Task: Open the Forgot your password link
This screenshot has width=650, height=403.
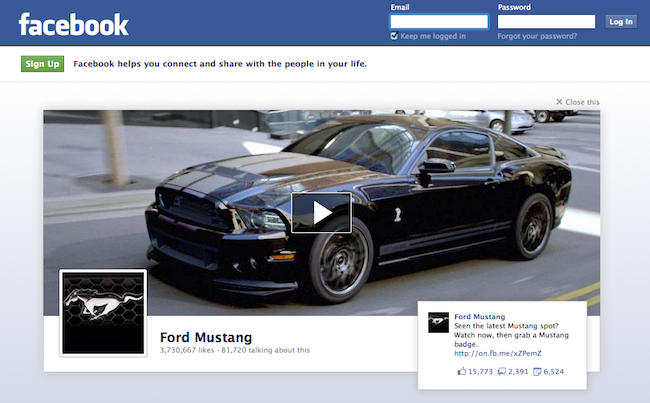Action: (537, 36)
